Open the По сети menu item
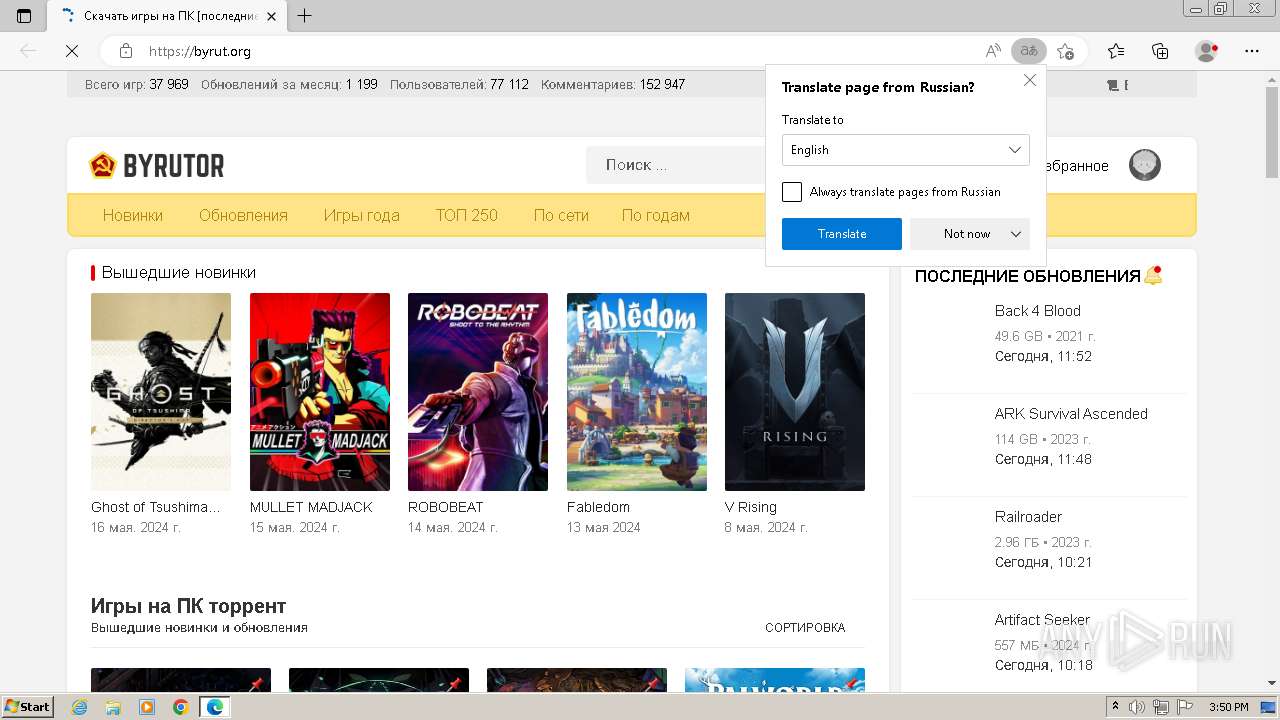This screenshot has width=1280, height=720. [x=561, y=215]
